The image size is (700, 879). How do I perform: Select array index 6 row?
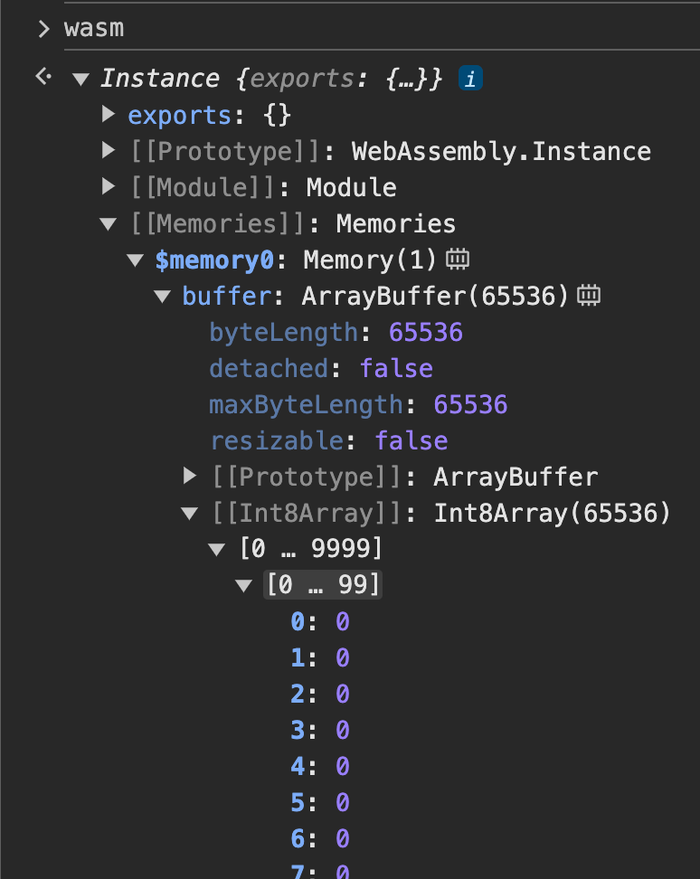coord(320,839)
